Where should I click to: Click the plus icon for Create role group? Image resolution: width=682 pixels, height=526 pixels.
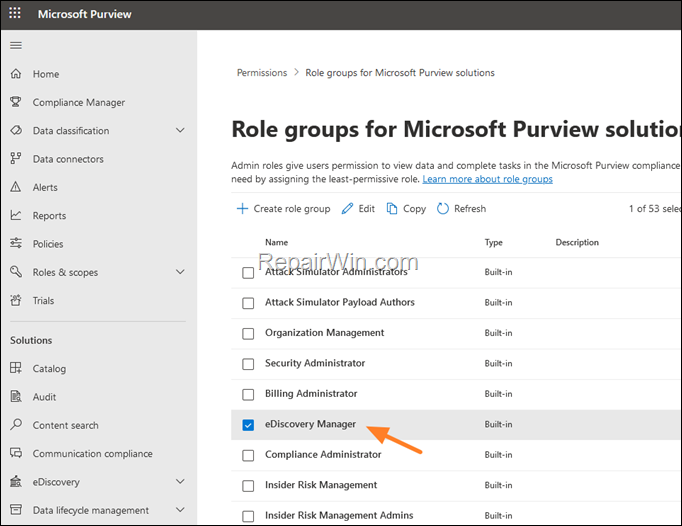(242, 208)
